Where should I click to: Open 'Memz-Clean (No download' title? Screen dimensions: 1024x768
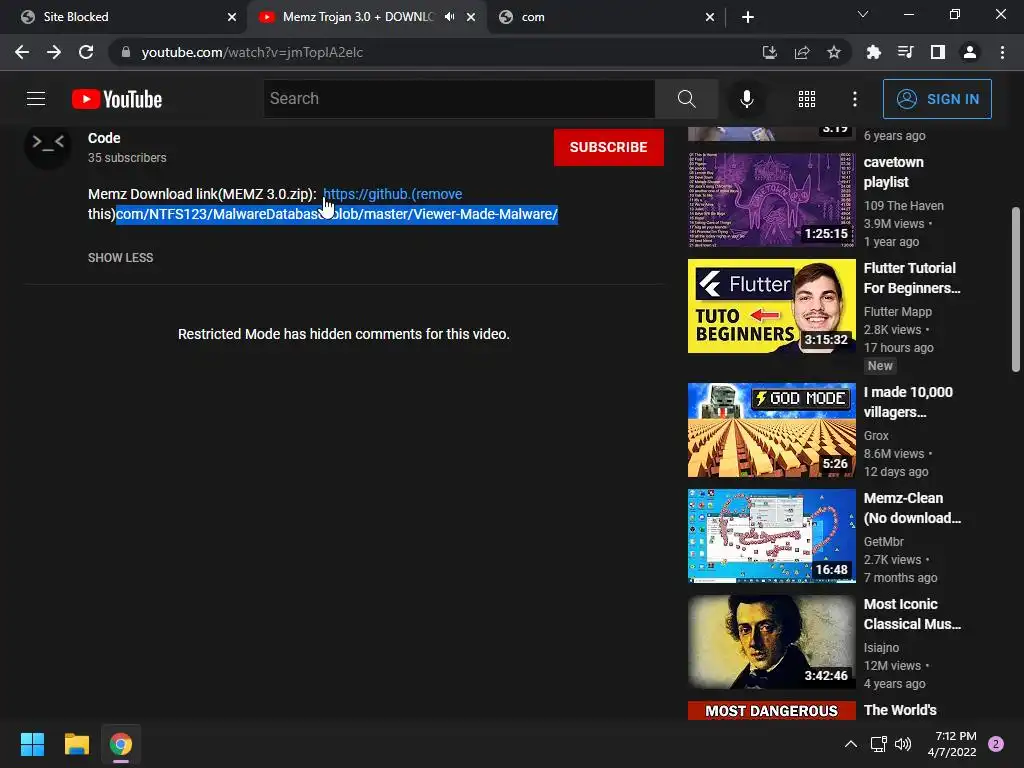912,507
